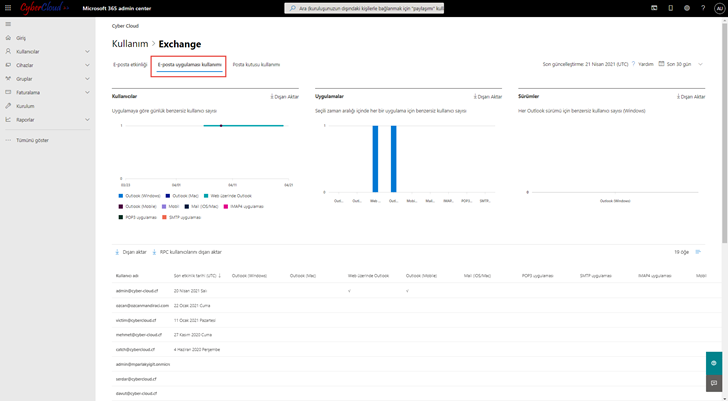Click the ellipsis icon beside Tümünü göster

click(8, 140)
